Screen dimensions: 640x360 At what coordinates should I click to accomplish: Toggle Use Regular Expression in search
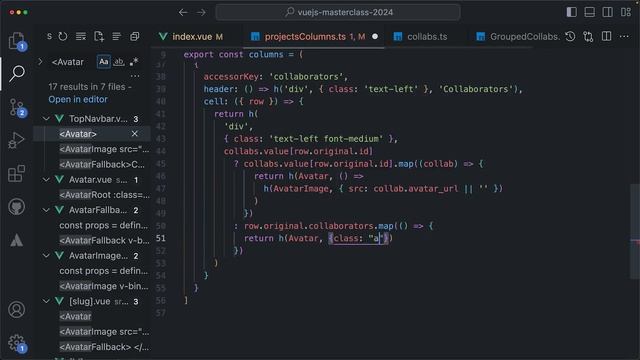(134, 62)
